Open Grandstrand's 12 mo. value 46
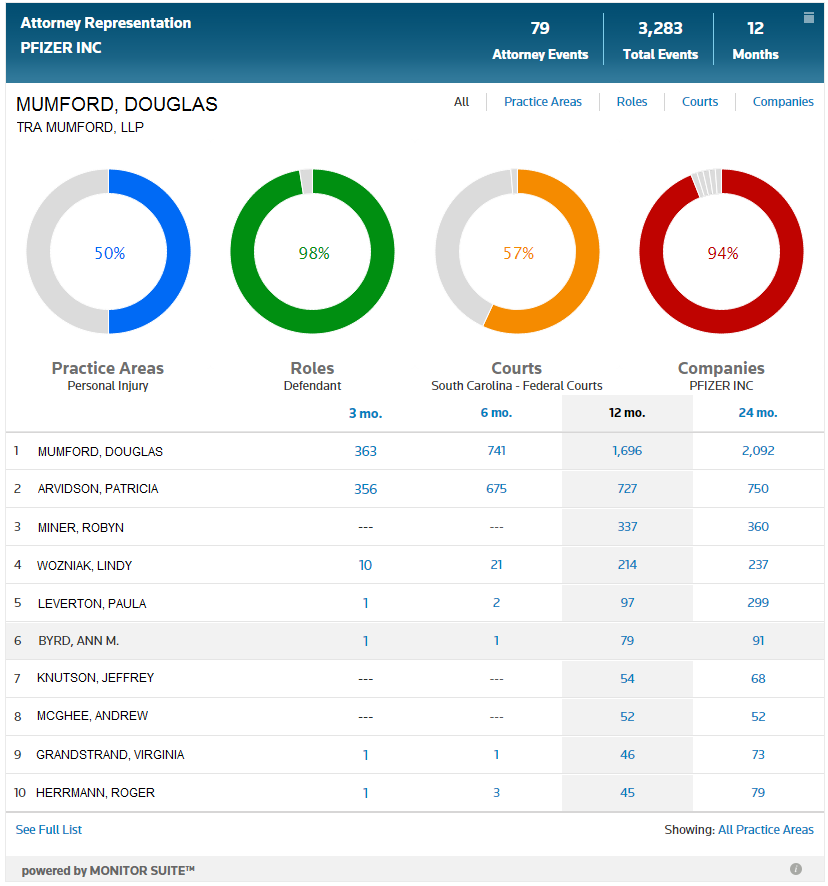This screenshot has height=886, width=828. point(627,754)
